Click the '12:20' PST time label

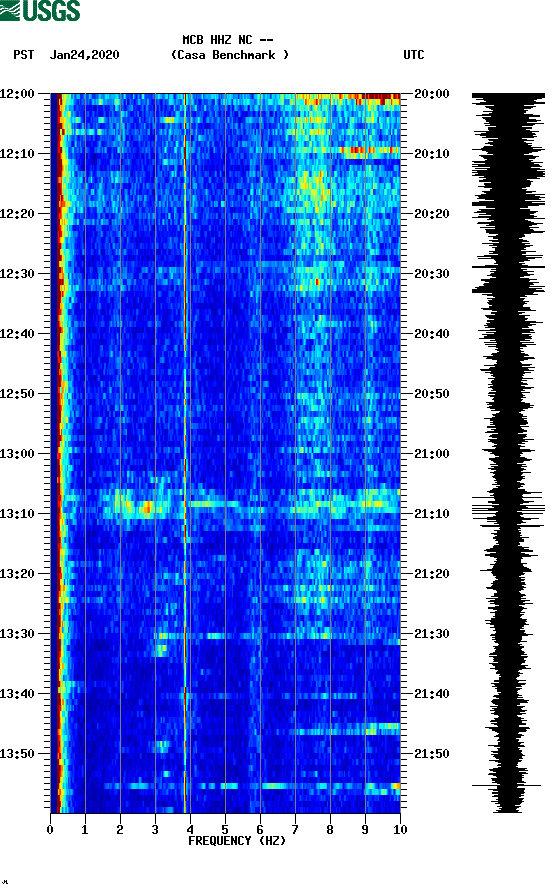[17, 214]
